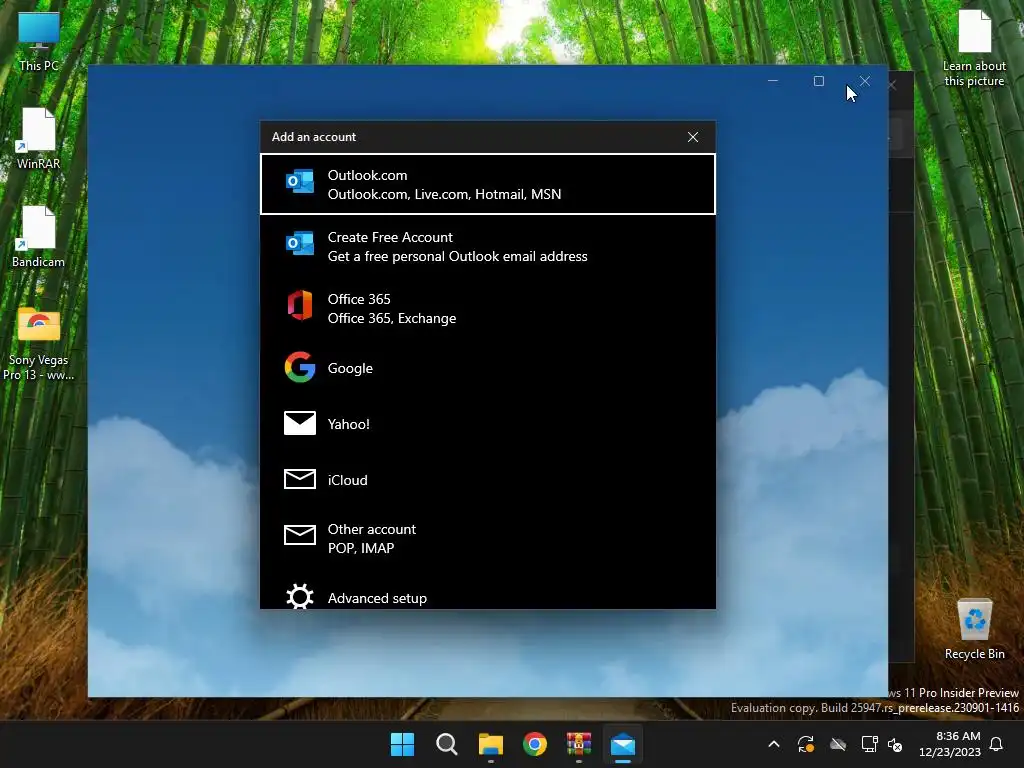Select the Recycle Bin icon
This screenshot has height=768, width=1024.
click(974, 629)
